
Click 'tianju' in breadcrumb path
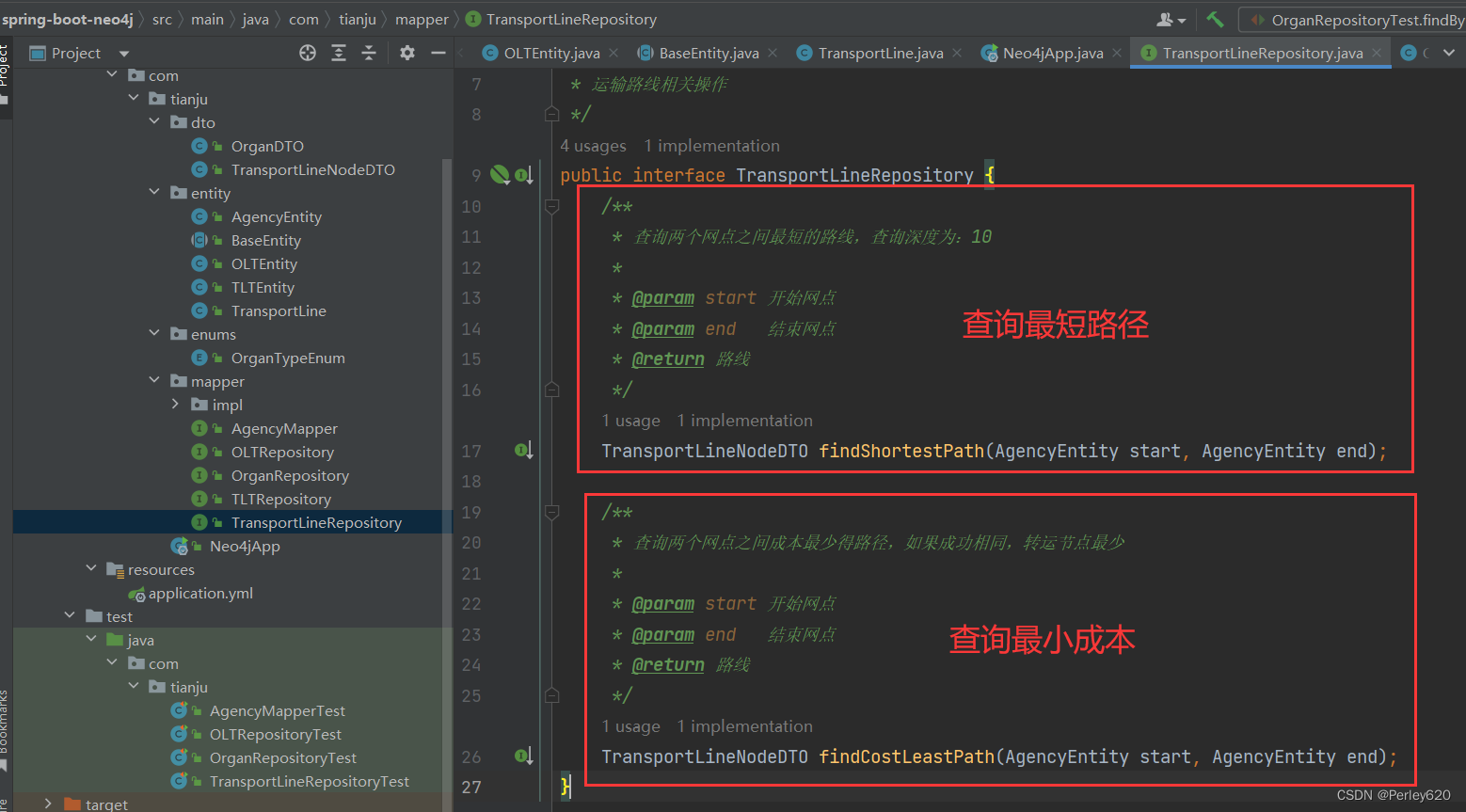click(358, 19)
